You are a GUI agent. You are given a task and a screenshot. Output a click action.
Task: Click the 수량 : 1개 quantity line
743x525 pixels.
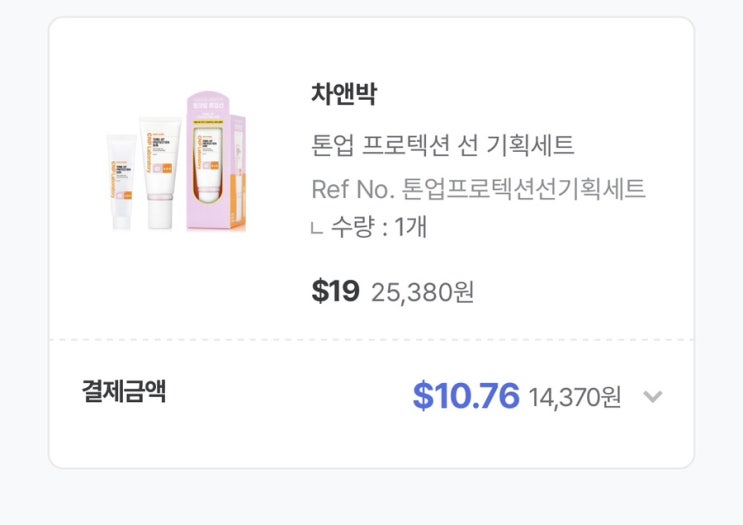379,228
